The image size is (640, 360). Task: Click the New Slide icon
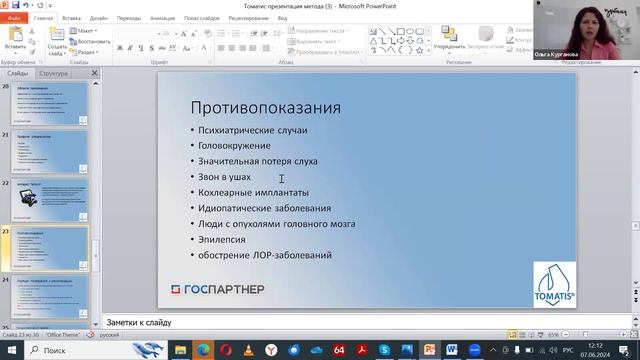[x=56, y=34]
